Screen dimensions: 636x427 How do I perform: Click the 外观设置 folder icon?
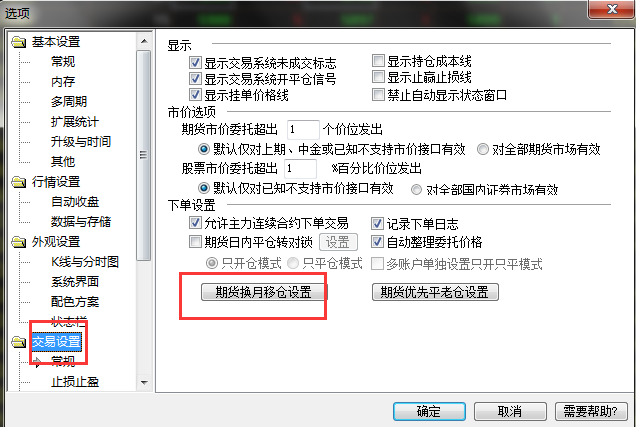pyautogui.click(x=19, y=242)
